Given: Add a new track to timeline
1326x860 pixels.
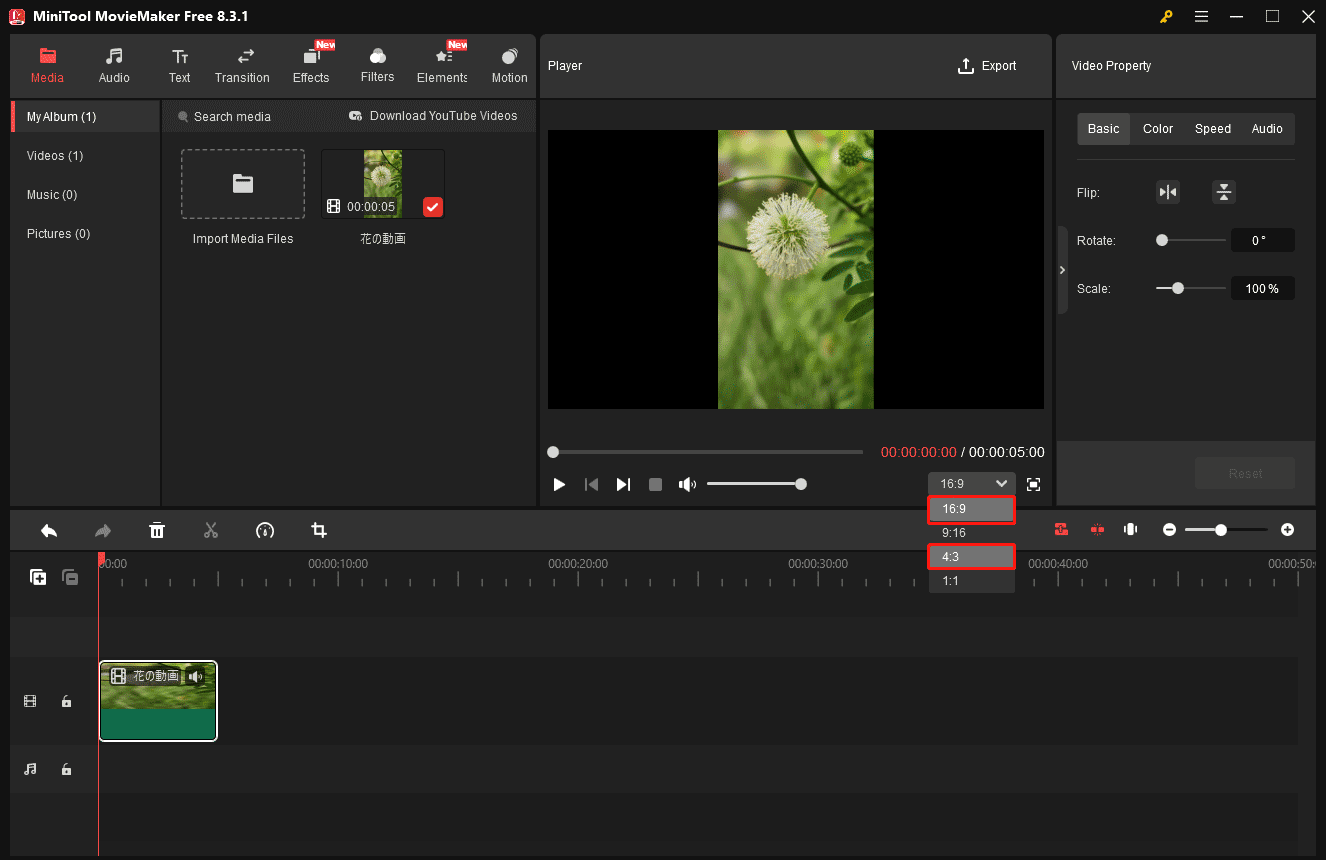Looking at the screenshot, I should (x=38, y=577).
